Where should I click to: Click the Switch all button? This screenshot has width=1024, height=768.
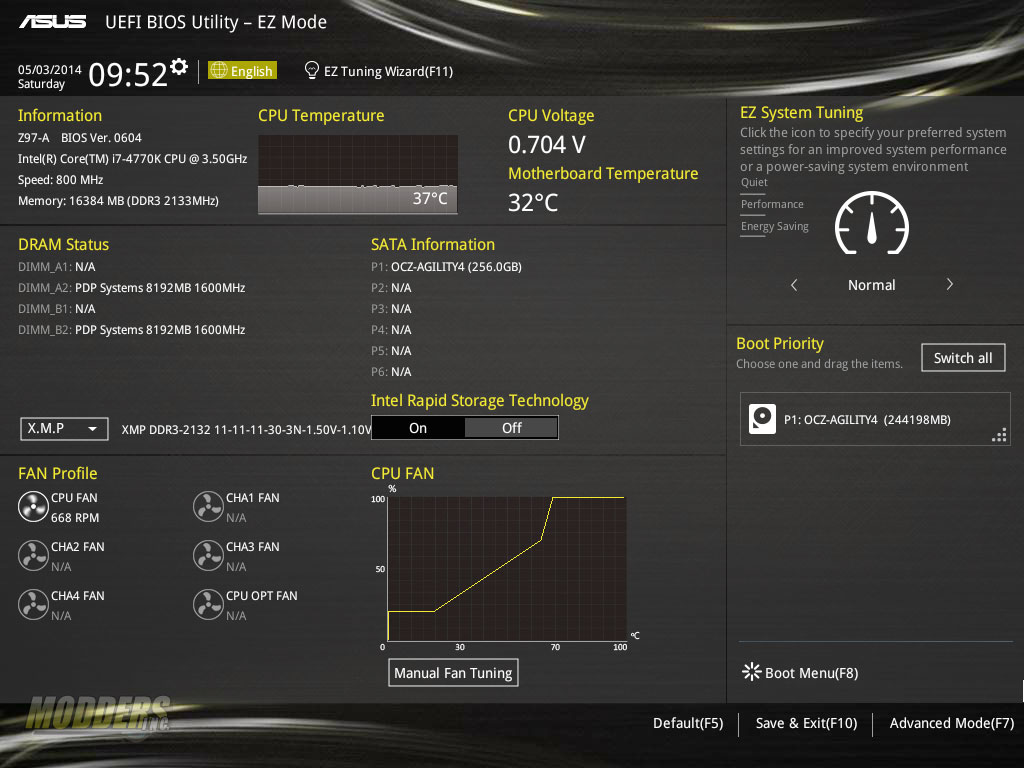coord(963,358)
